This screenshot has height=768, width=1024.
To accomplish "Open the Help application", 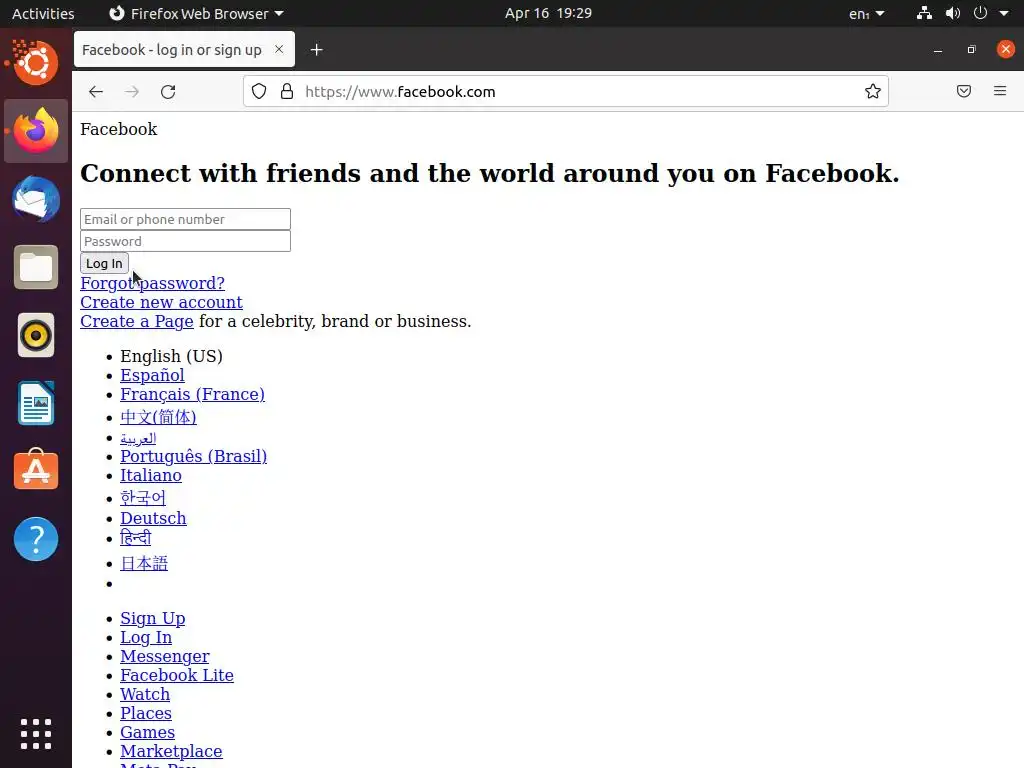I will point(36,539).
